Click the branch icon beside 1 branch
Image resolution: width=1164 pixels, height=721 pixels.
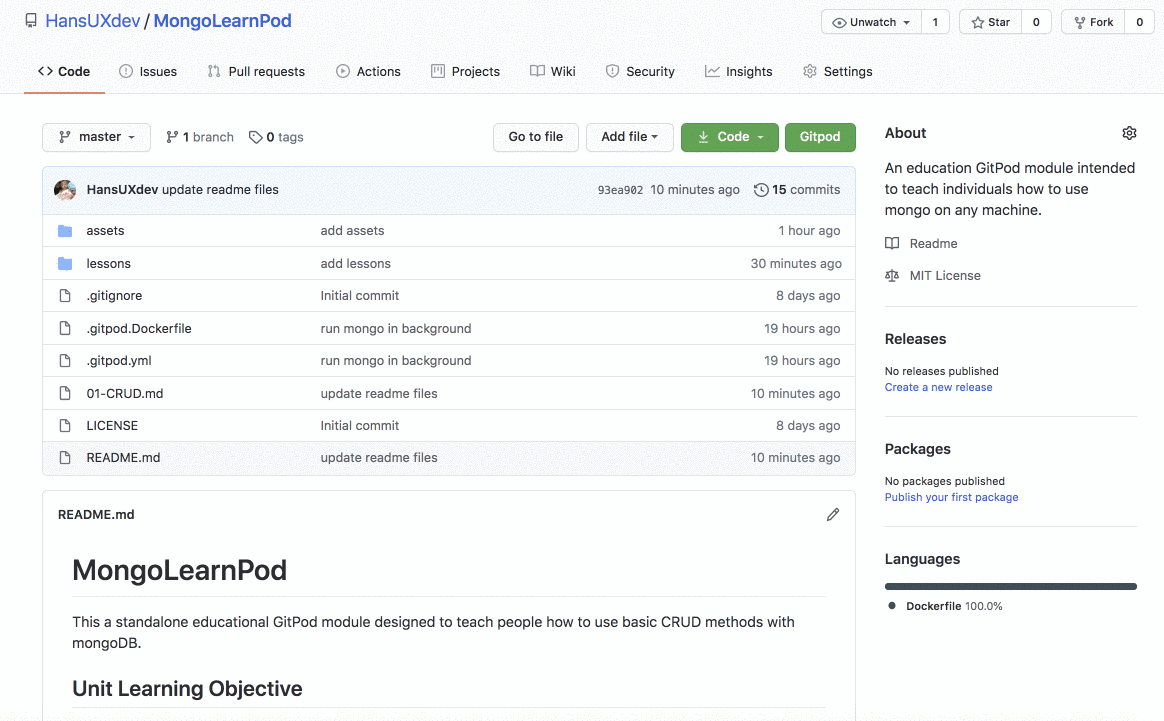click(172, 137)
